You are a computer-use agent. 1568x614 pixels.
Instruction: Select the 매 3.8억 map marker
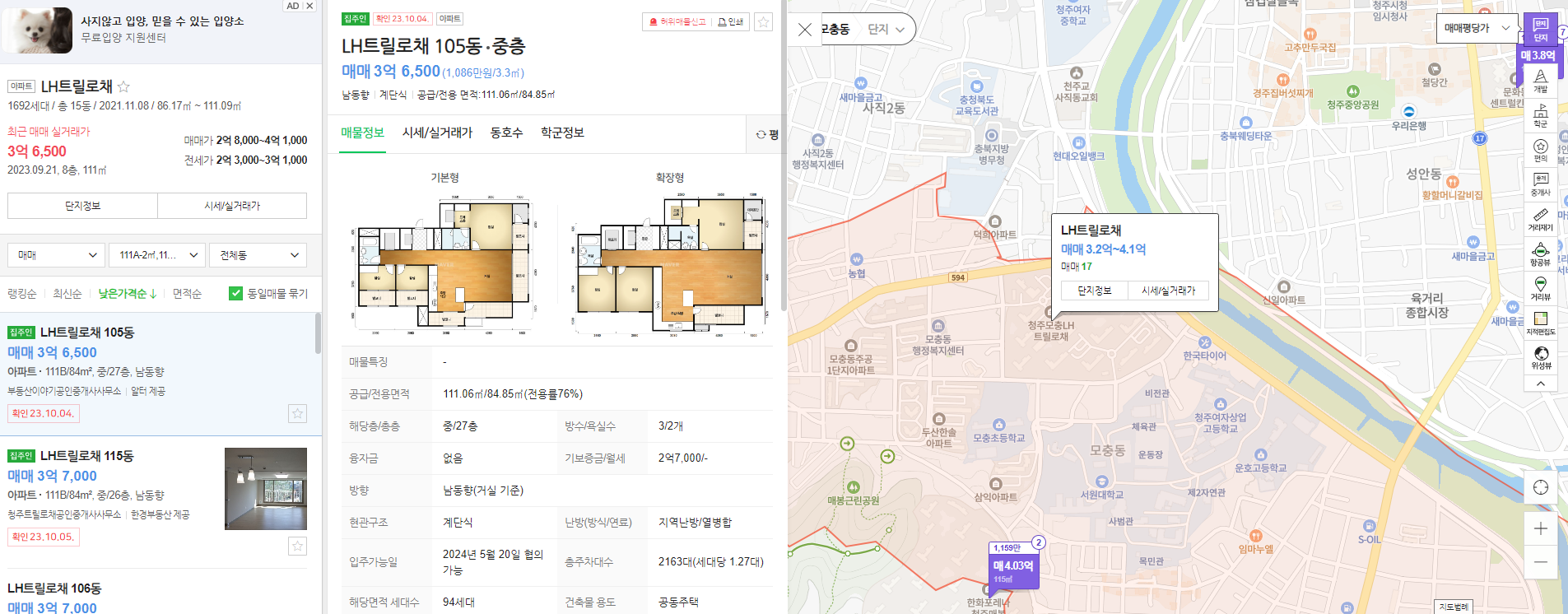1538,56
